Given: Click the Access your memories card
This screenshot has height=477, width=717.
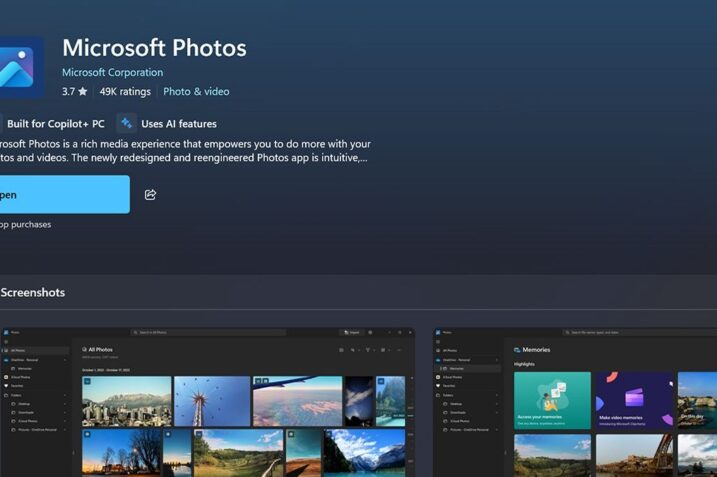Looking at the screenshot, I should pyautogui.click(x=552, y=400).
